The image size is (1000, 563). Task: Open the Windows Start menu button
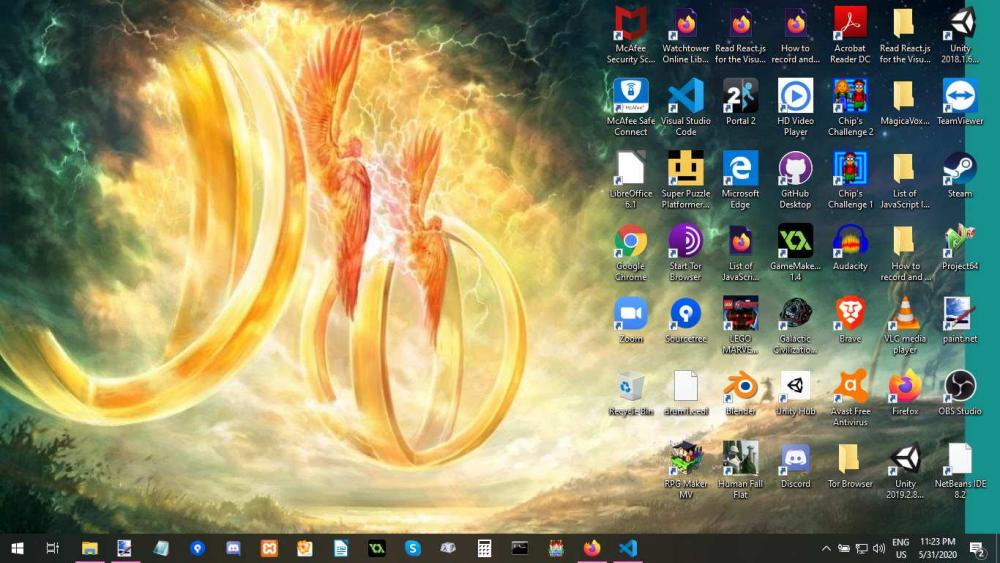click(17, 548)
